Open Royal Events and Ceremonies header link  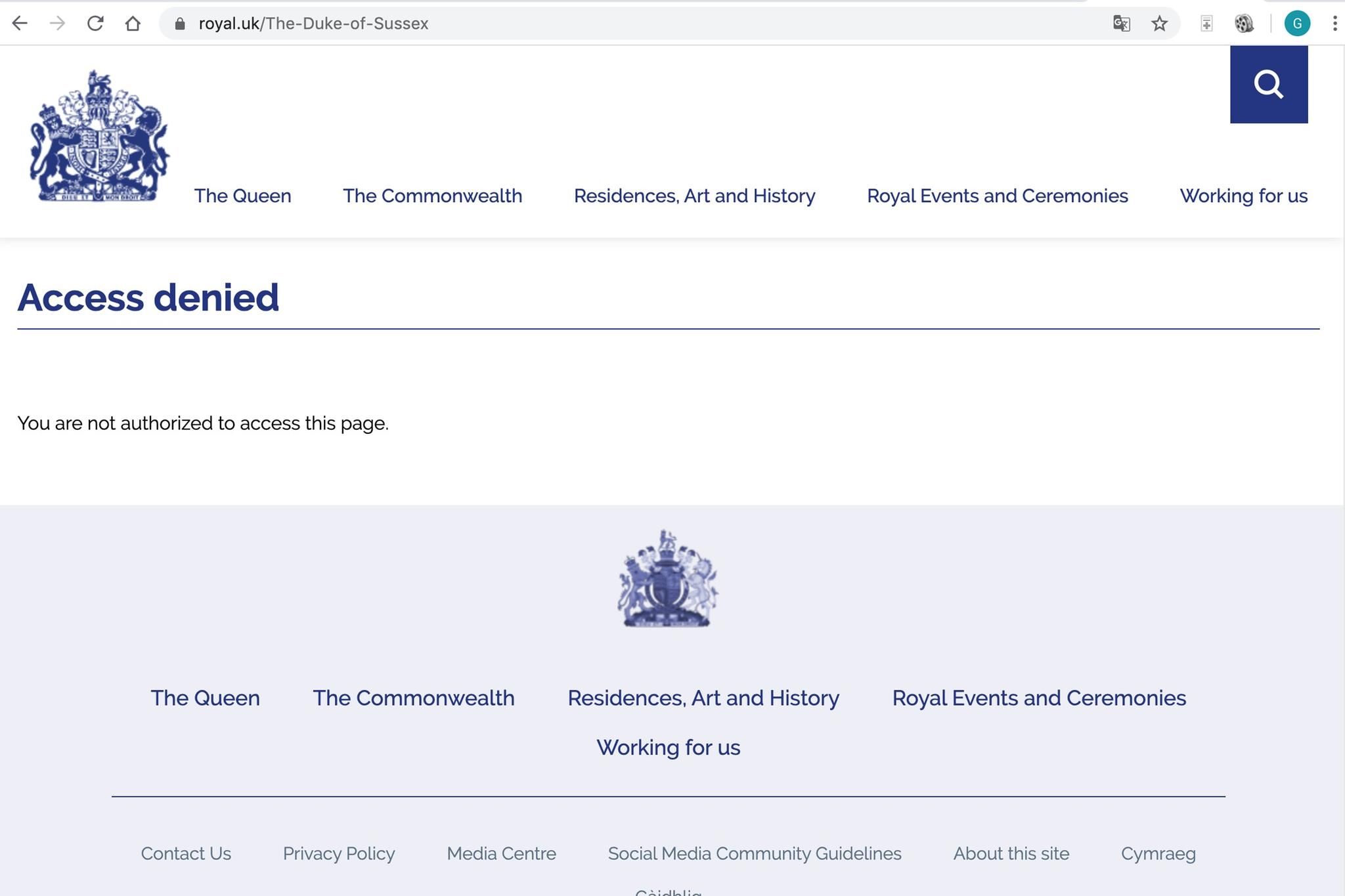click(997, 196)
